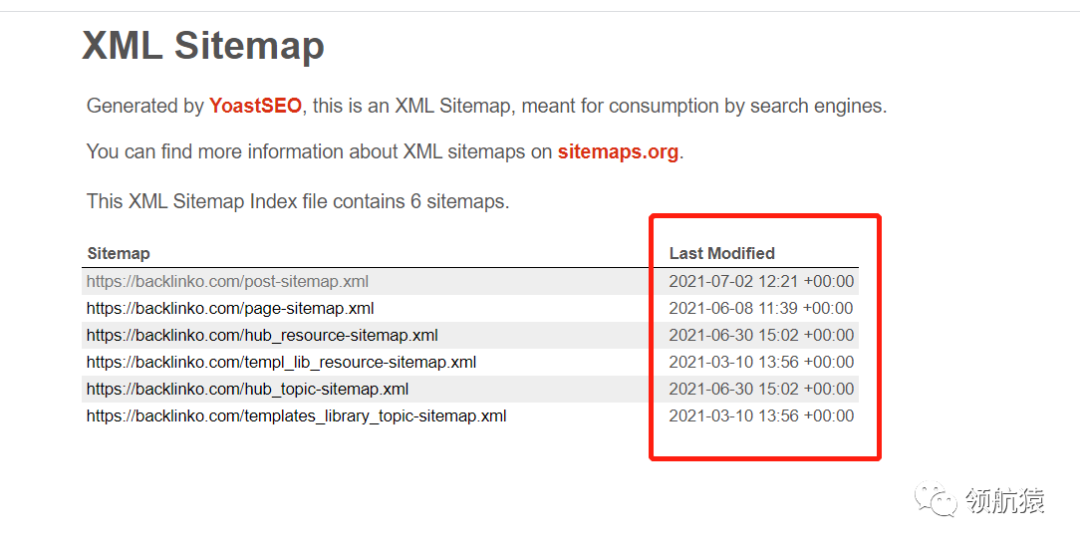Click the XML Sitemap page heading

(x=203, y=46)
